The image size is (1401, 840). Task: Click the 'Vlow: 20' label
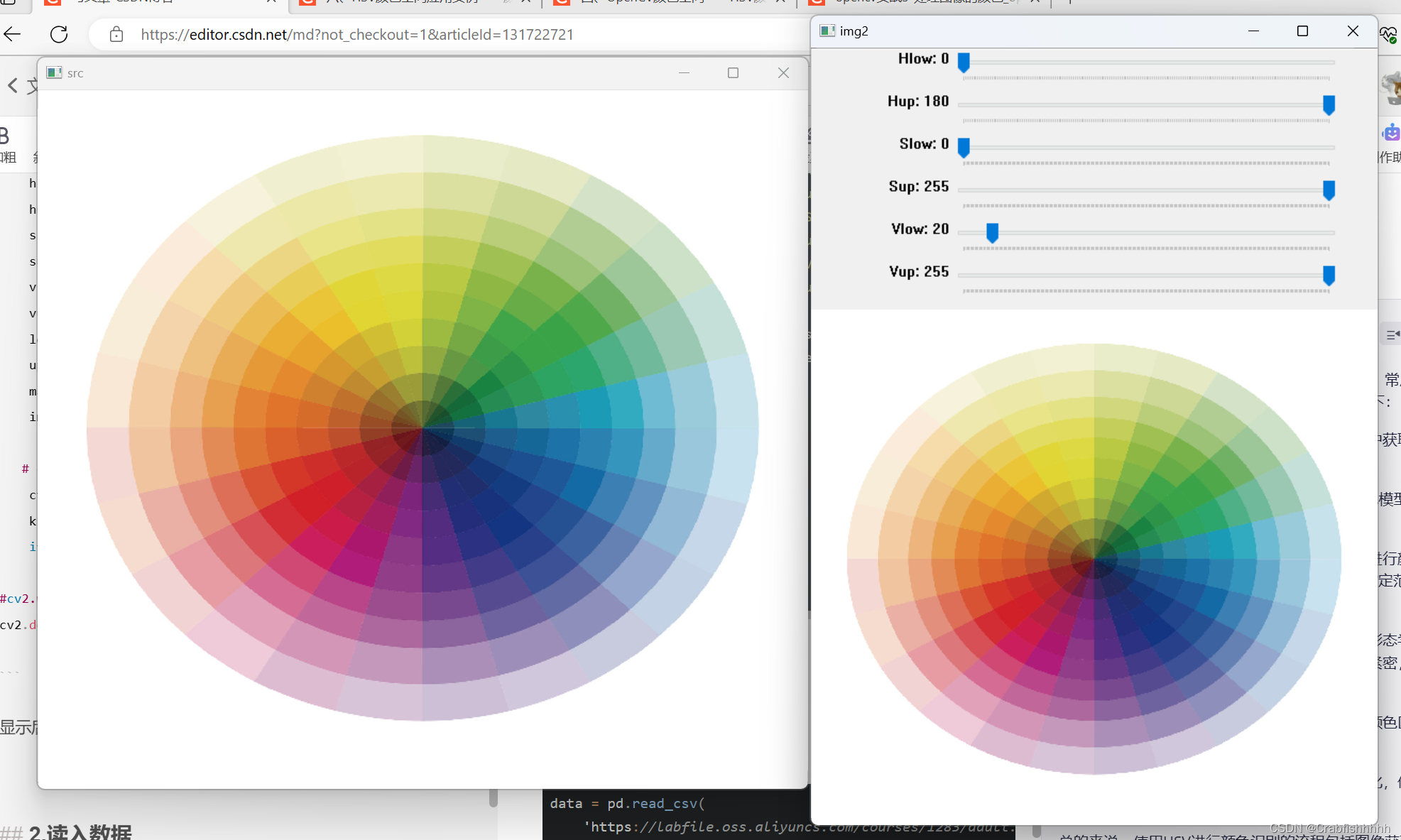click(x=920, y=229)
